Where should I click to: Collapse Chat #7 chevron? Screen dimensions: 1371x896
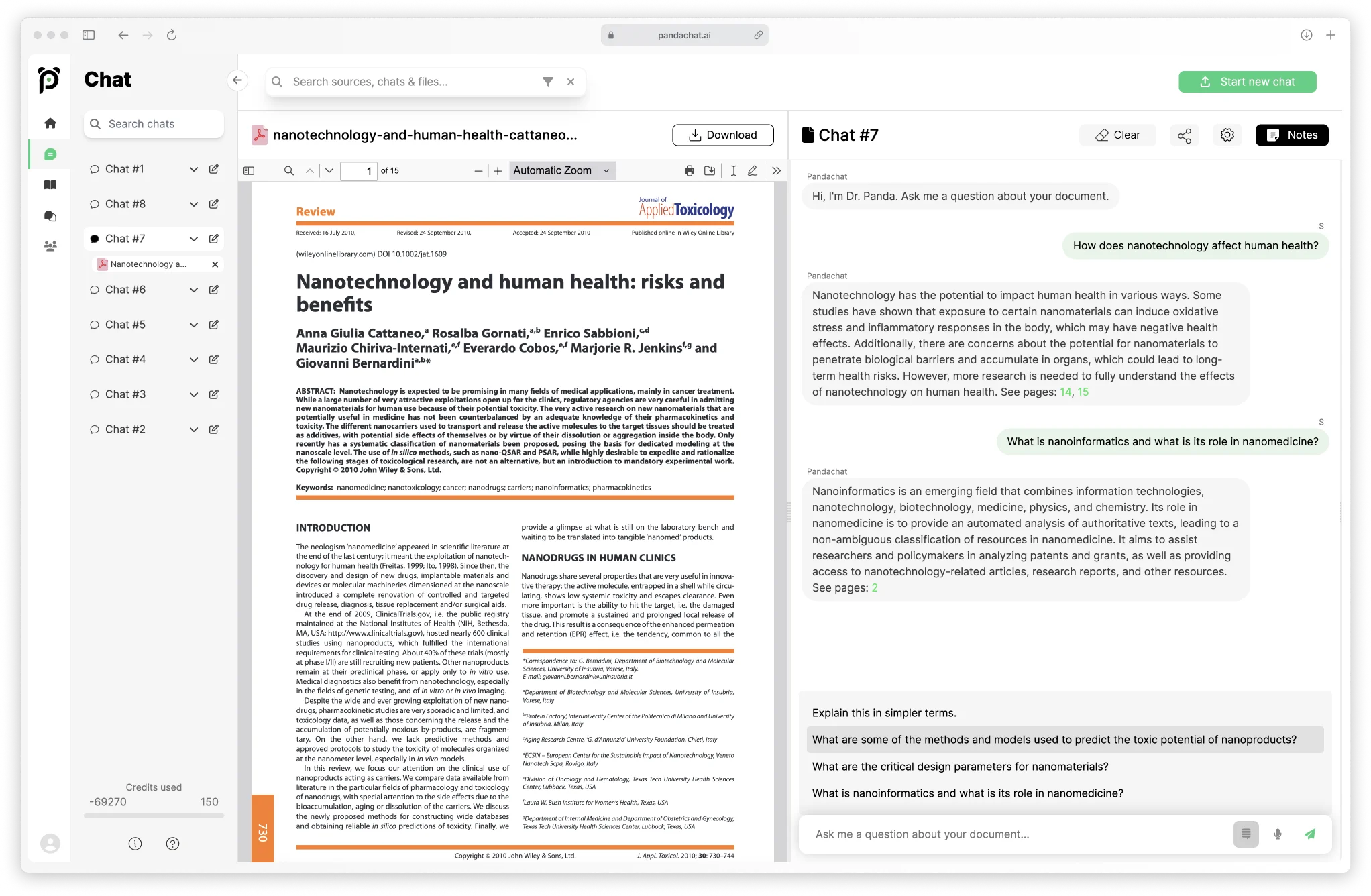[194, 239]
